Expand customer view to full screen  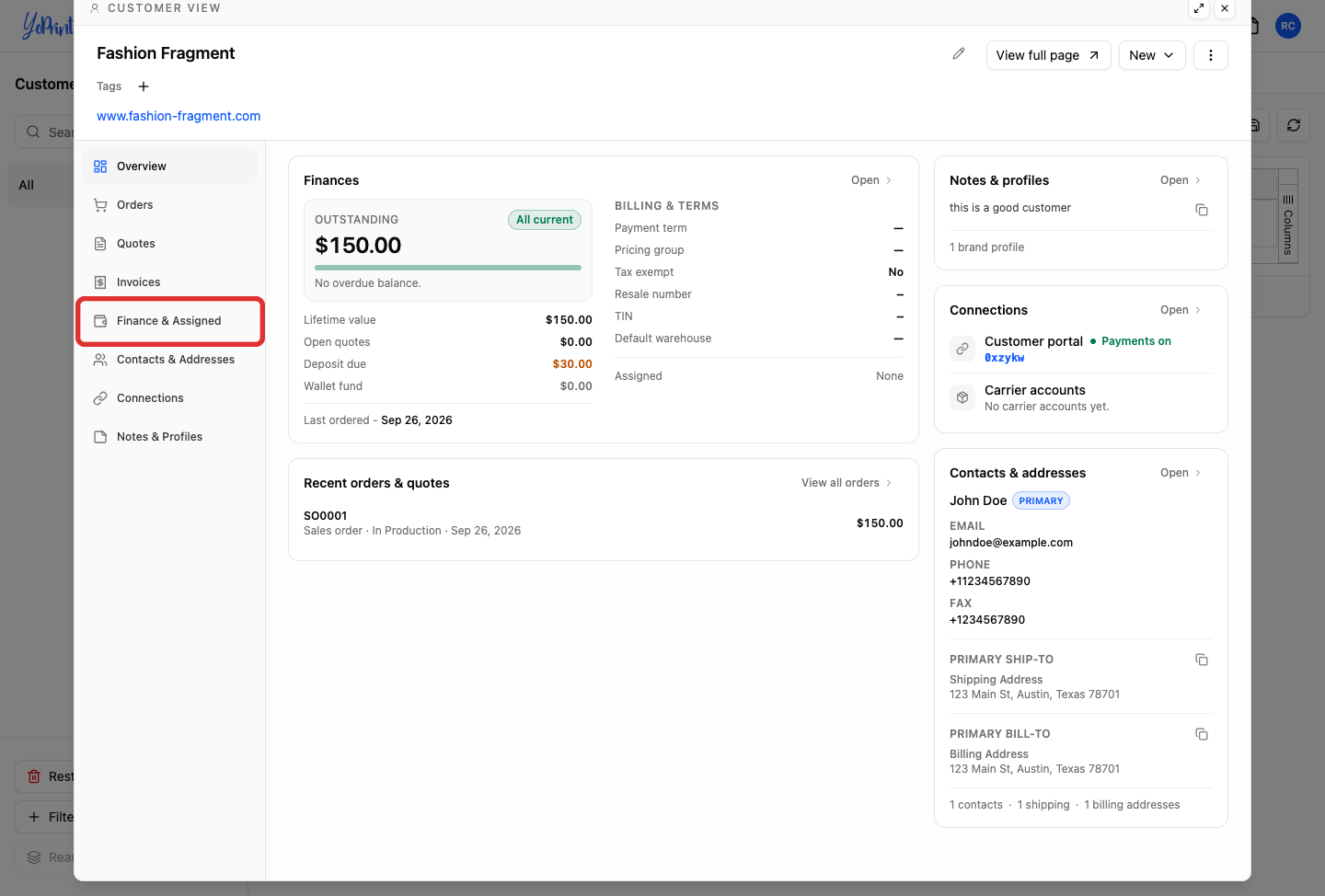coord(1199,8)
